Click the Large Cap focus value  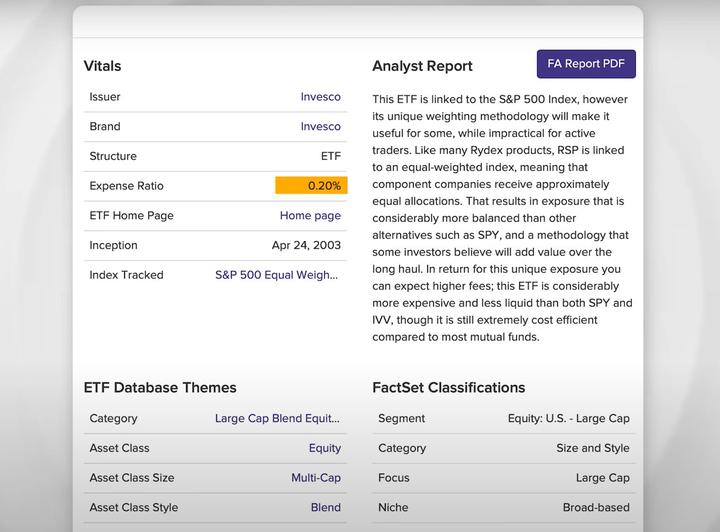pos(602,478)
